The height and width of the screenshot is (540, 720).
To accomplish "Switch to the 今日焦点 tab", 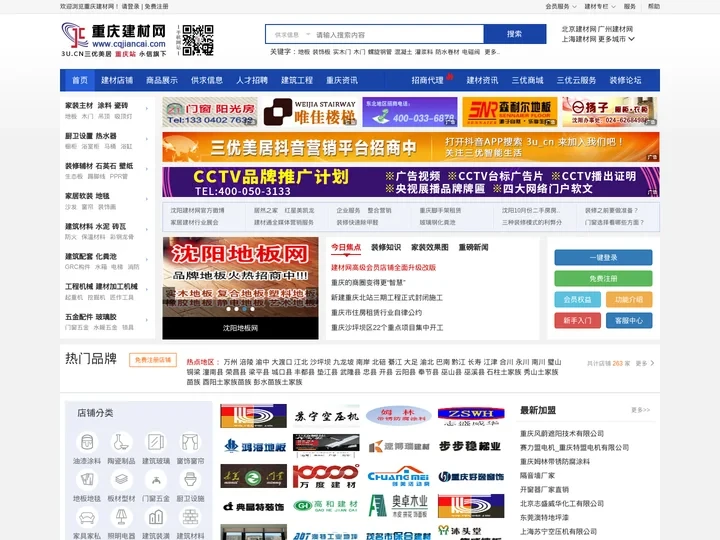I will point(346,248).
